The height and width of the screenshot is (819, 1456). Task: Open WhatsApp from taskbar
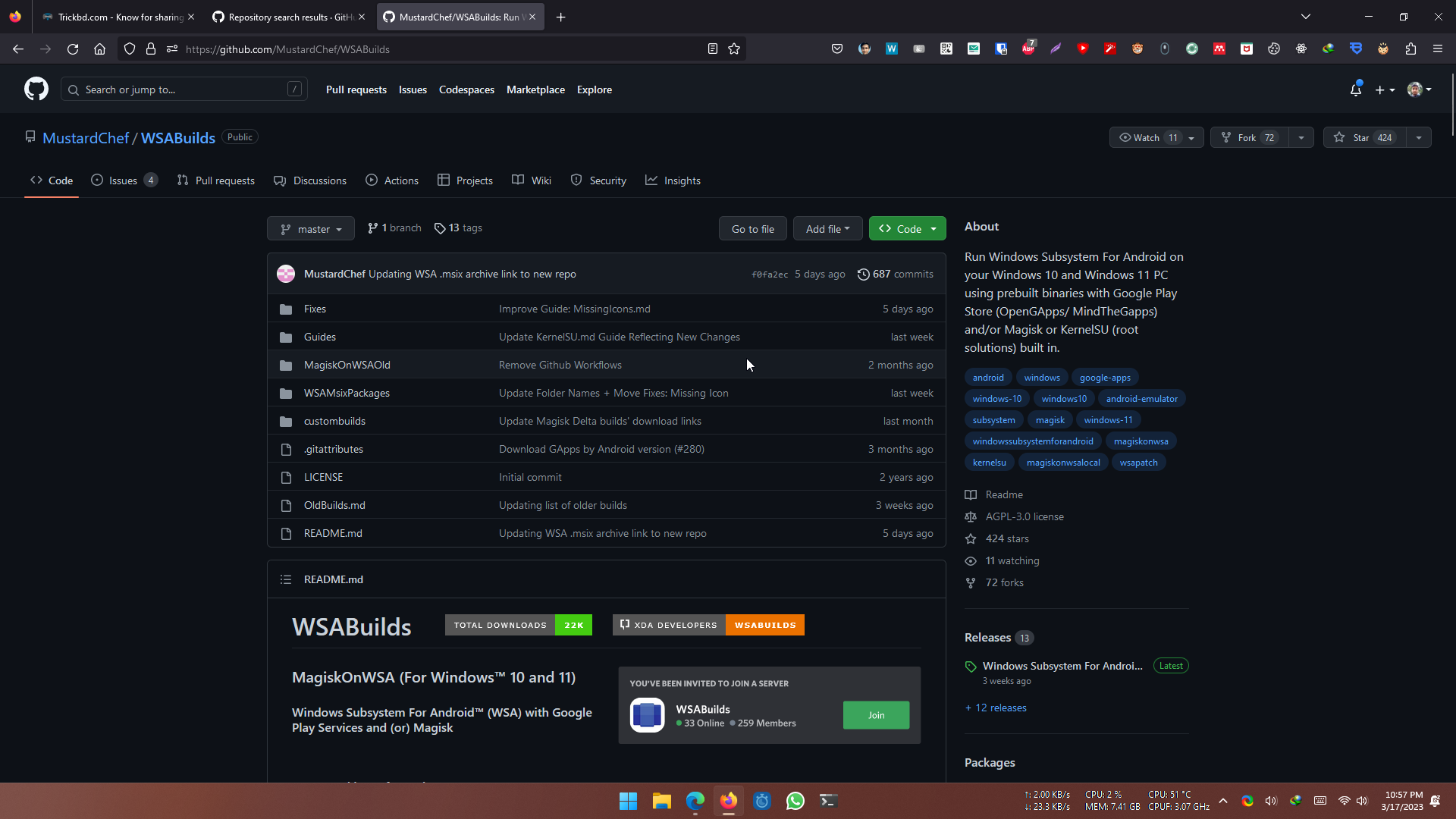pyautogui.click(x=795, y=801)
